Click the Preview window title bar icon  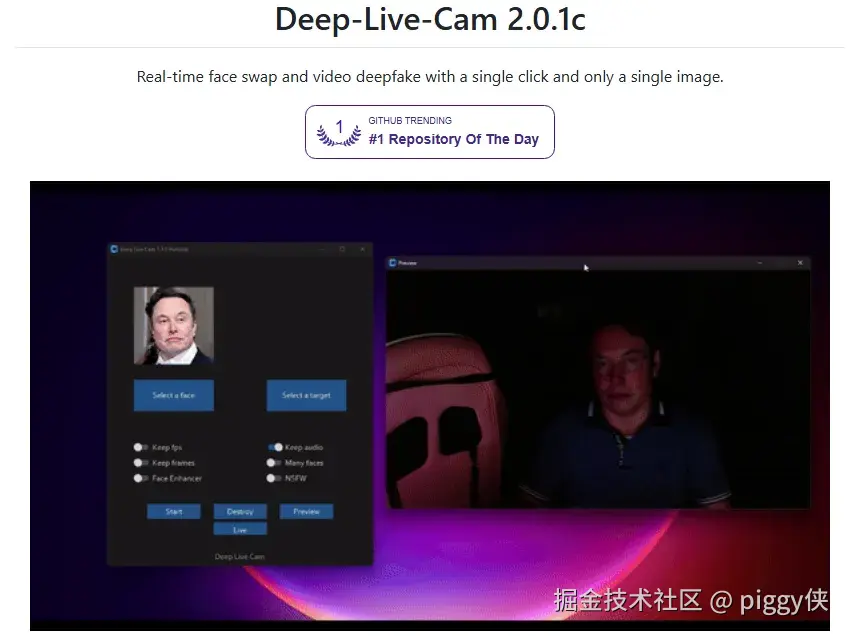click(x=393, y=263)
